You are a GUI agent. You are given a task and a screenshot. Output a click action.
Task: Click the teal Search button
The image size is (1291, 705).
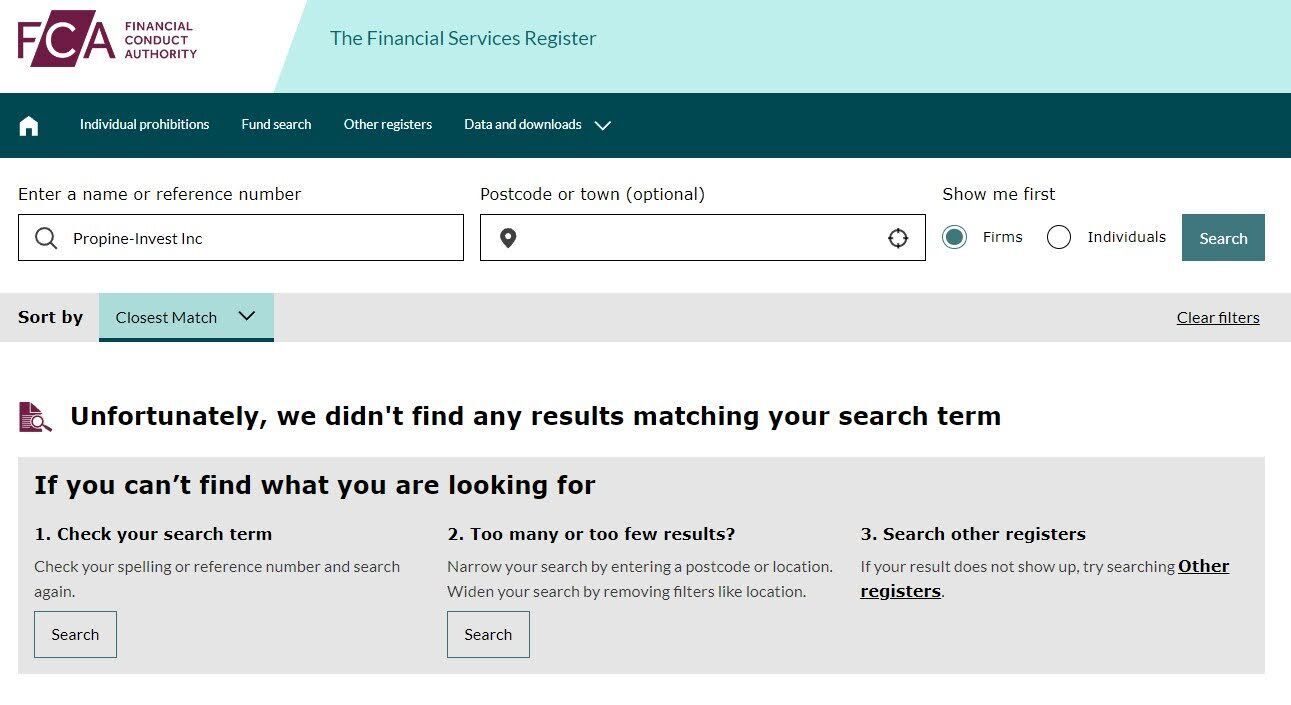(x=1223, y=238)
